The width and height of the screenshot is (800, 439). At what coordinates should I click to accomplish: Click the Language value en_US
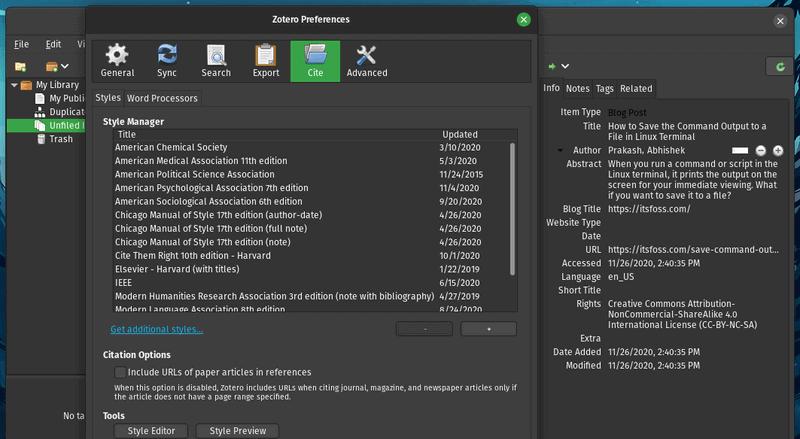tap(621, 277)
